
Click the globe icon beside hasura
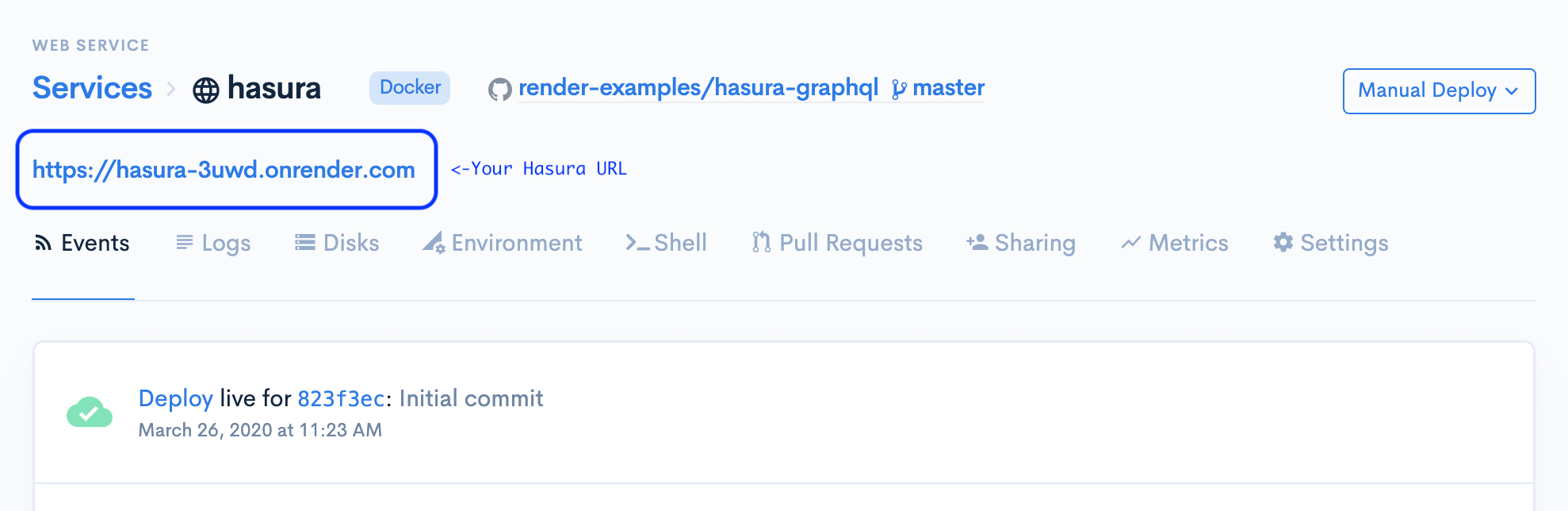click(206, 90)
